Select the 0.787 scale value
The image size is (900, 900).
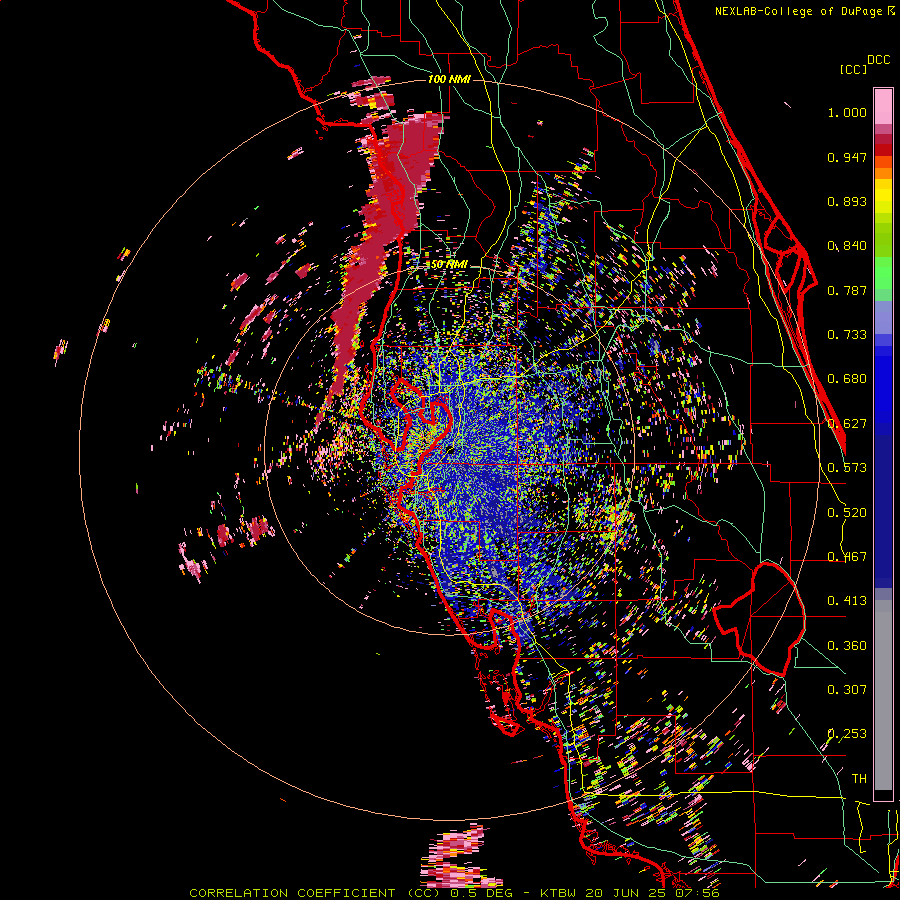click(x=847, y=290)
